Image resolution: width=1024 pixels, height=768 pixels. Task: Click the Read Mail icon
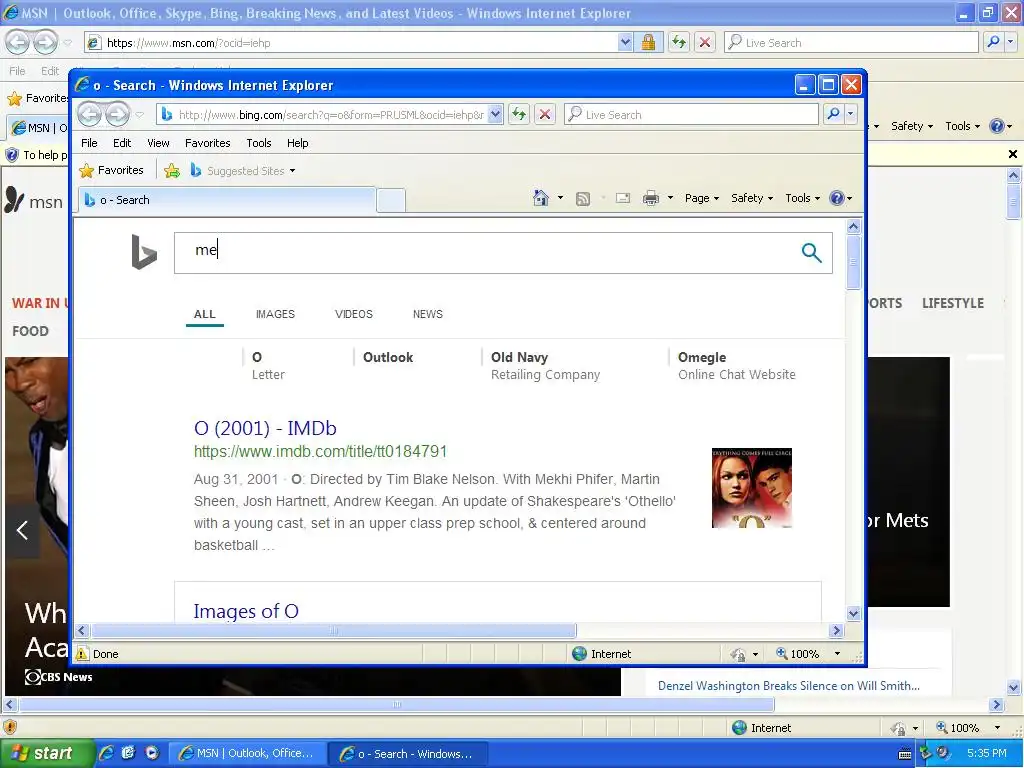tap(623, 198)
